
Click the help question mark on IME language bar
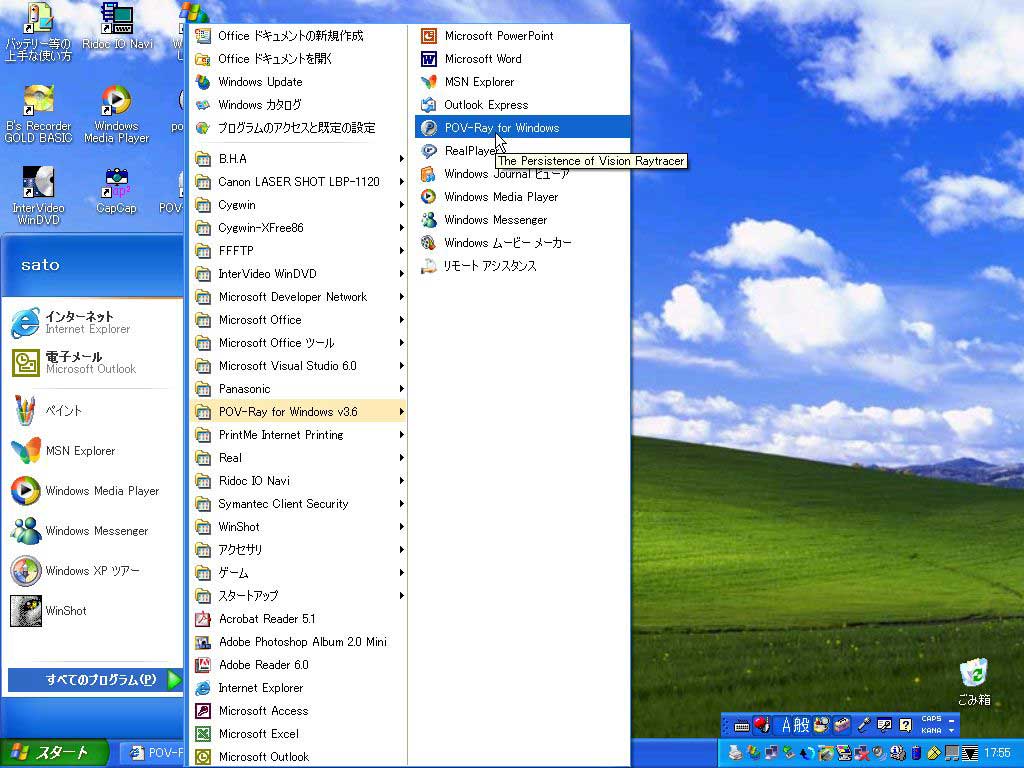pos(905,725)
